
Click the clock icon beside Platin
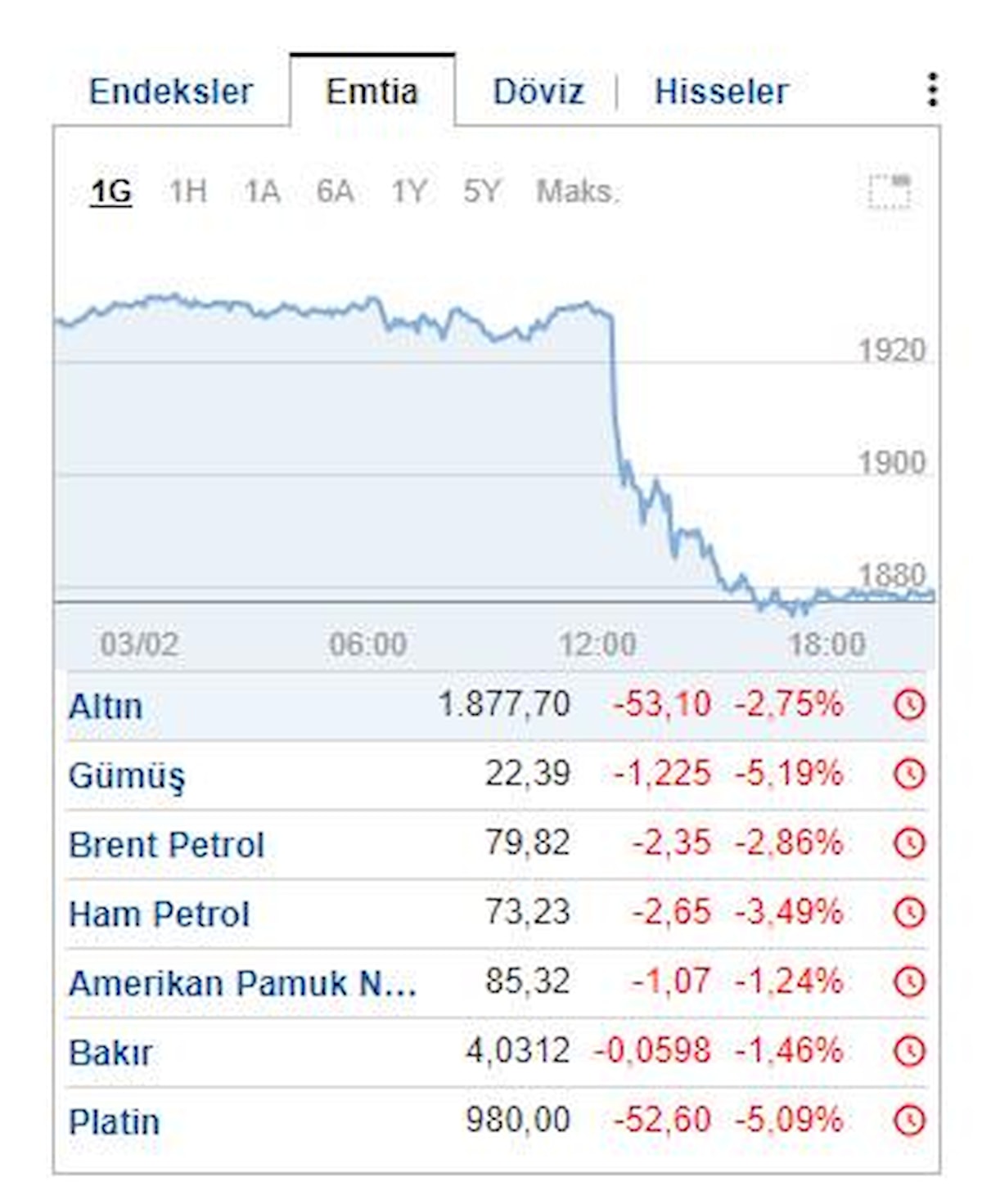[x=909, y=1121]
